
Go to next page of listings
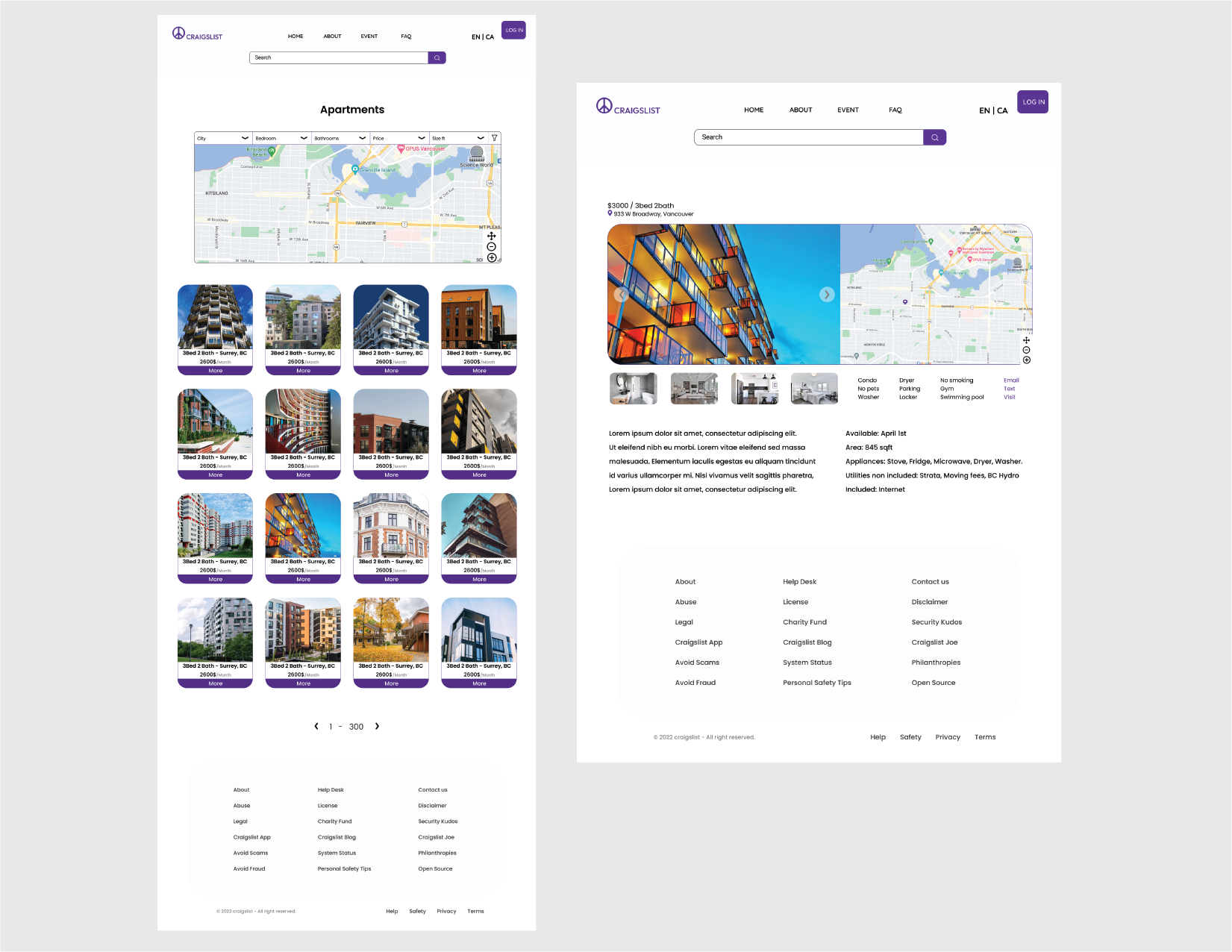(377, 726)
